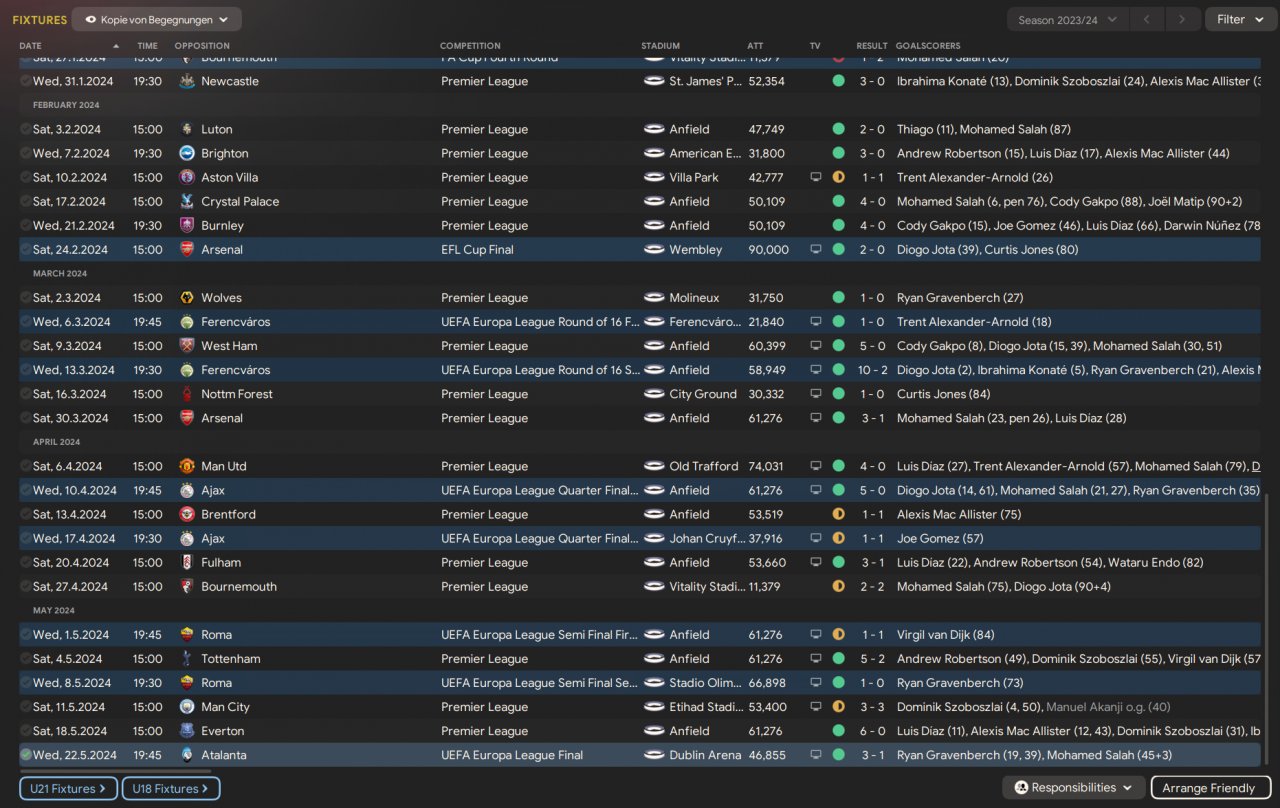Click the Tottenham club badge

(x=186, y=659)
